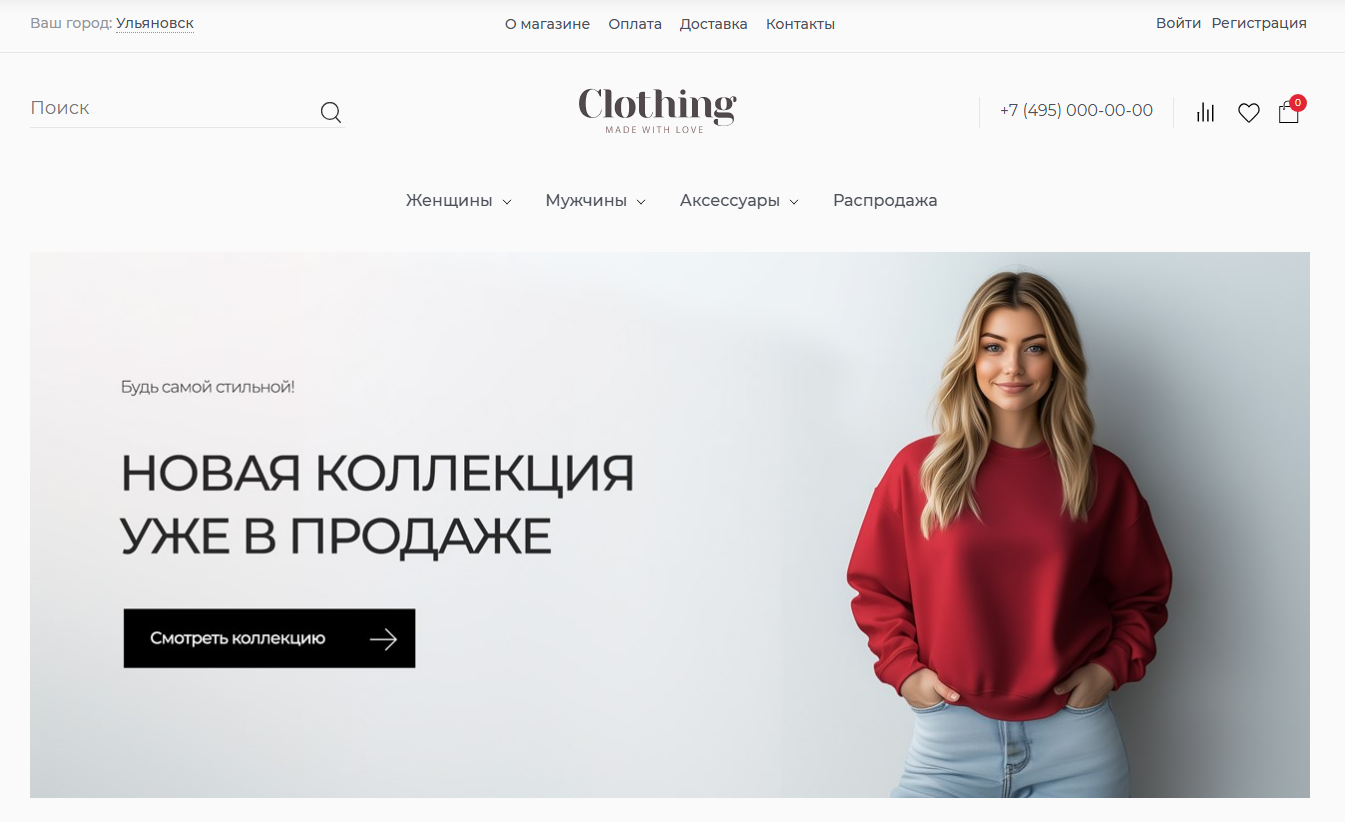Open the favorites heart icon
The width and height of the screenshot is (1345, 822).
[1249, 113]
